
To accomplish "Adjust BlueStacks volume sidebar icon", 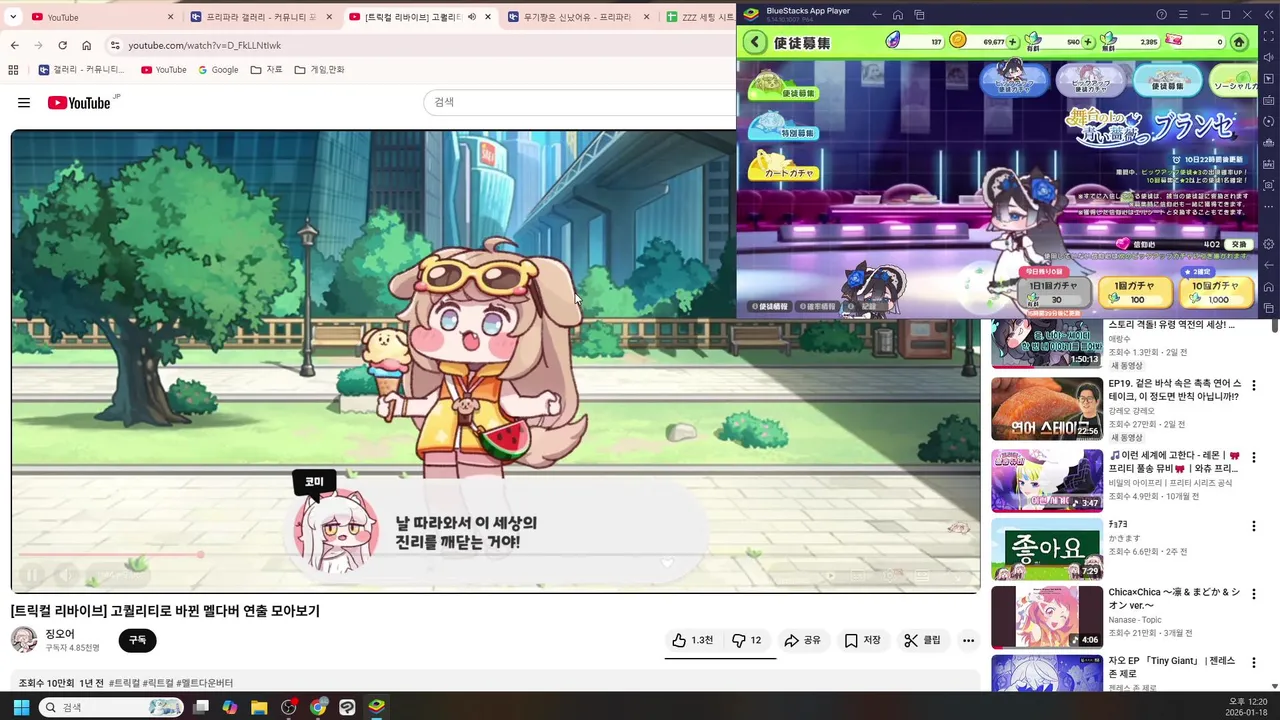I will (x=1269, y=58).
